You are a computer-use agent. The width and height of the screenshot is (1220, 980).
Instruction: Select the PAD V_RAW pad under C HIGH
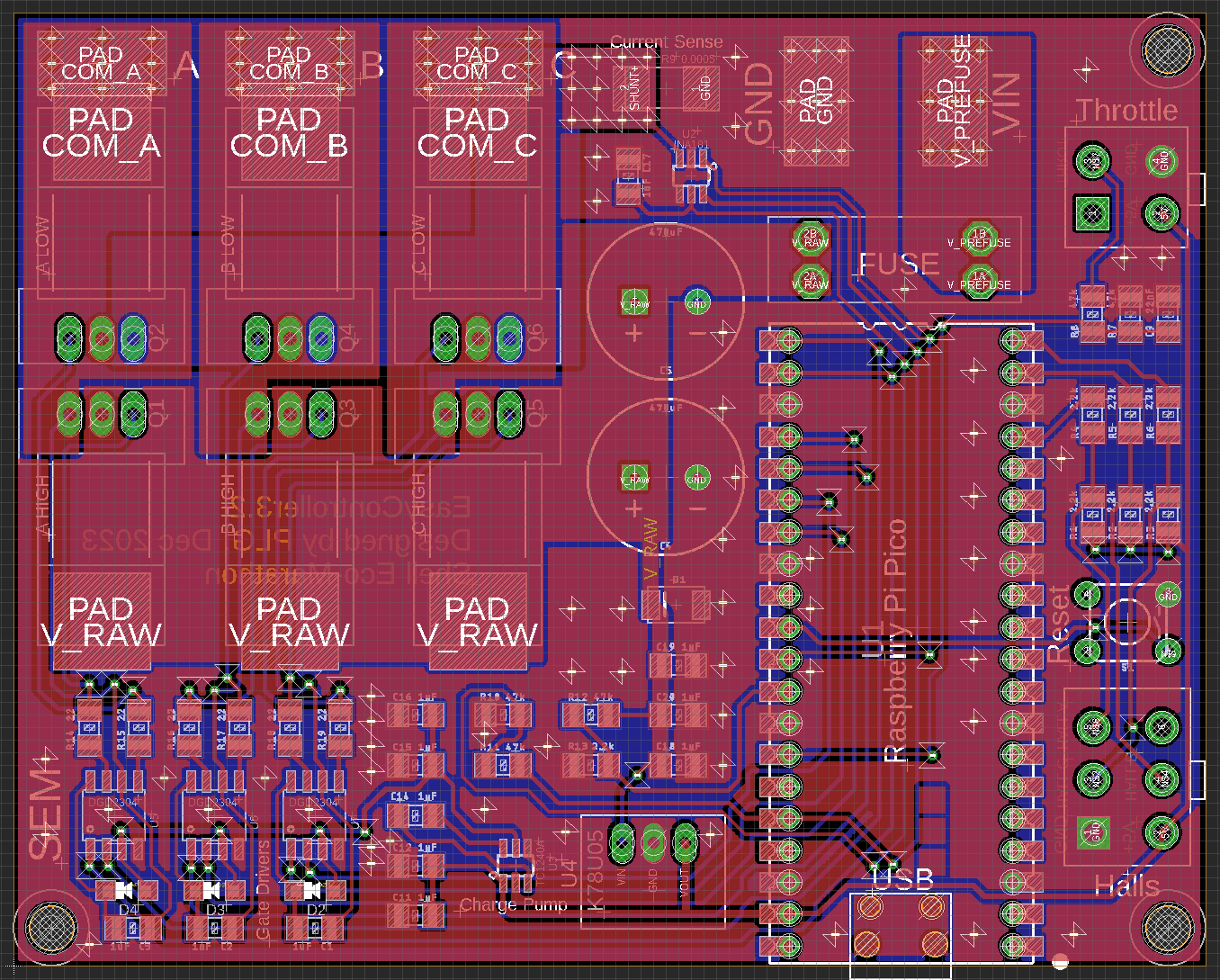[478, 621]
